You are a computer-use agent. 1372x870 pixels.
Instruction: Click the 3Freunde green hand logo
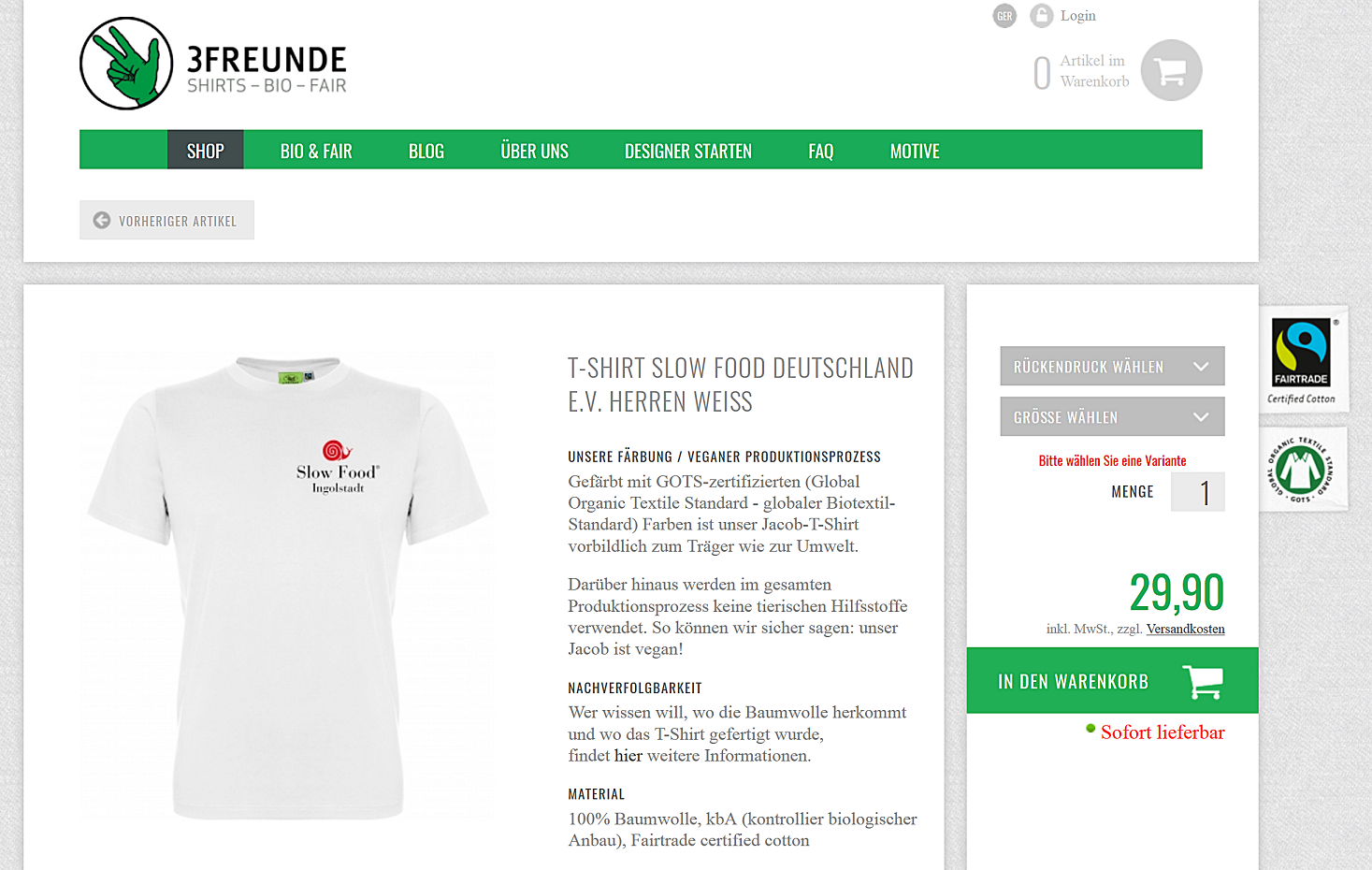tap(126, 64)
